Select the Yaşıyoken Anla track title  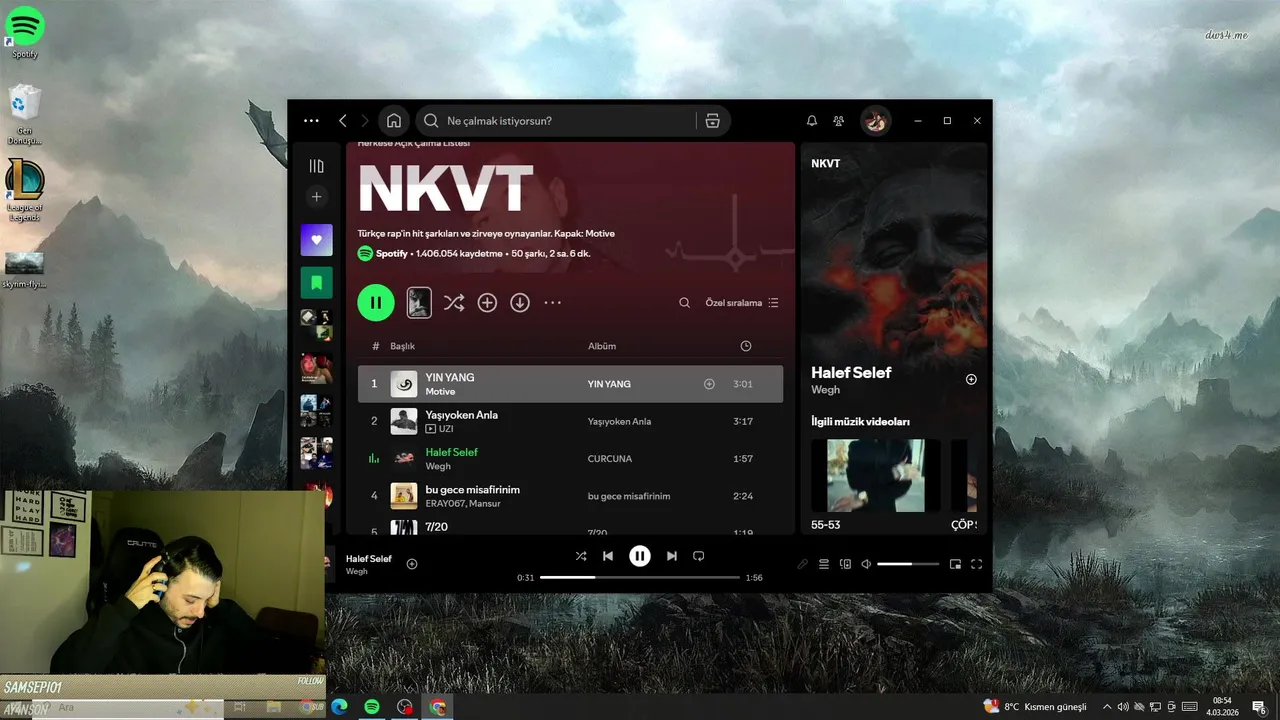click(x=461, y=415)
